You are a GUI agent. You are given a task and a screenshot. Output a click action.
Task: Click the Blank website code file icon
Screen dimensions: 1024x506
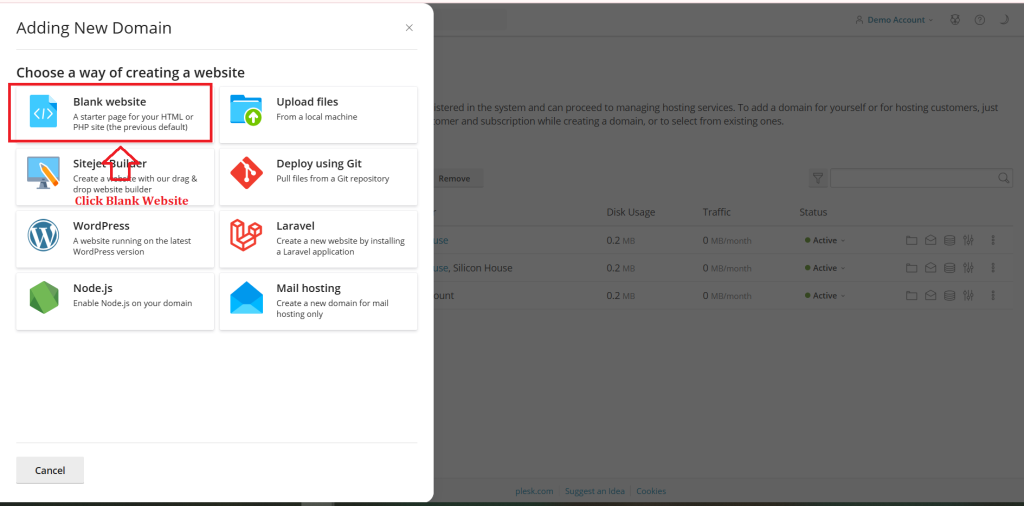click(x=44, y=112)
